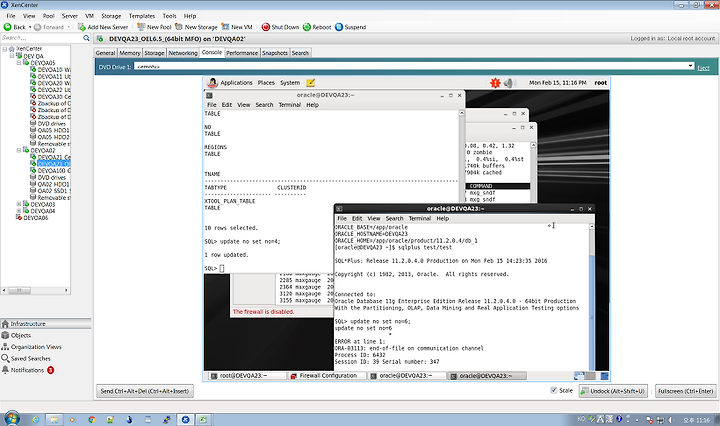The image size is (720, 426).
Task: Click the New Pool toolbar icon
Action: tap(141, 27)
